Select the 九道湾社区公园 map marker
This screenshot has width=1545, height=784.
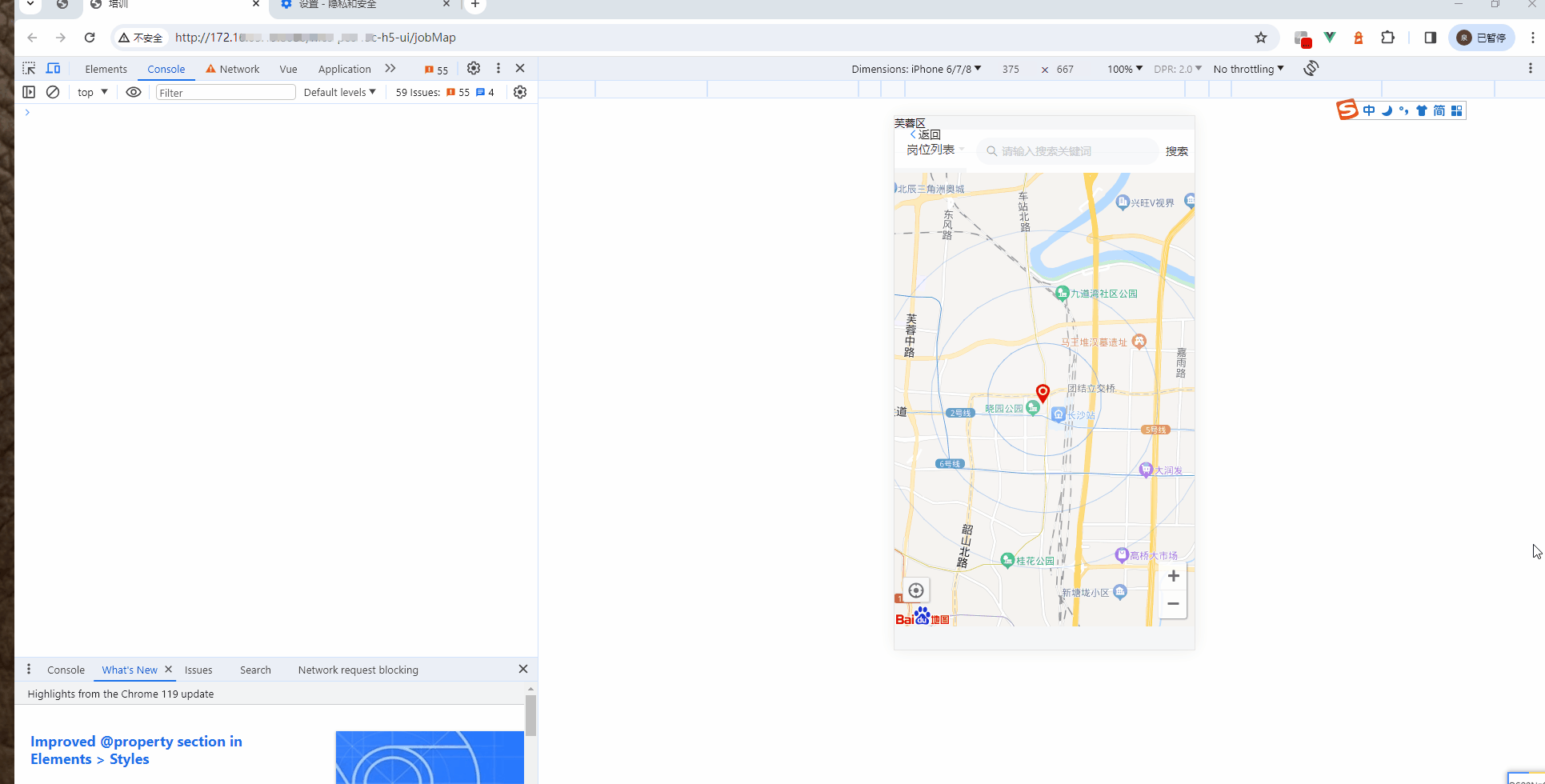(x=1063, y=293)
